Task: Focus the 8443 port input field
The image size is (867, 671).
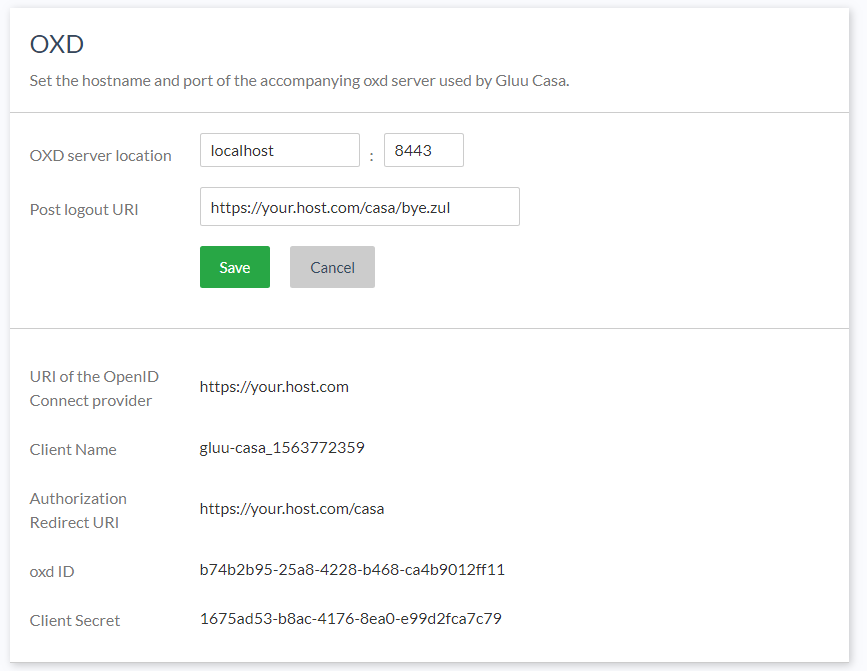Action: tap(423, 150)
